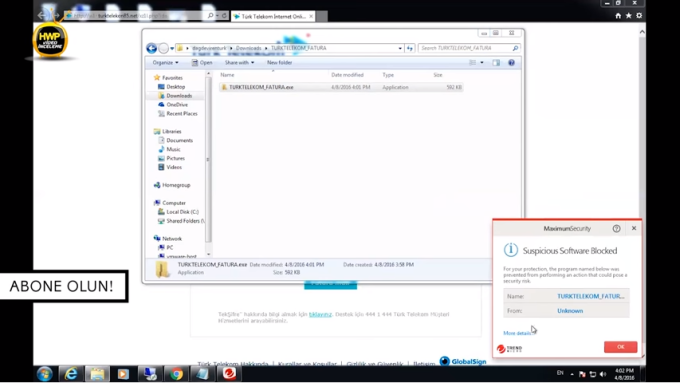Sort files by Type column

pyautogui.click(x=388, y=75)
